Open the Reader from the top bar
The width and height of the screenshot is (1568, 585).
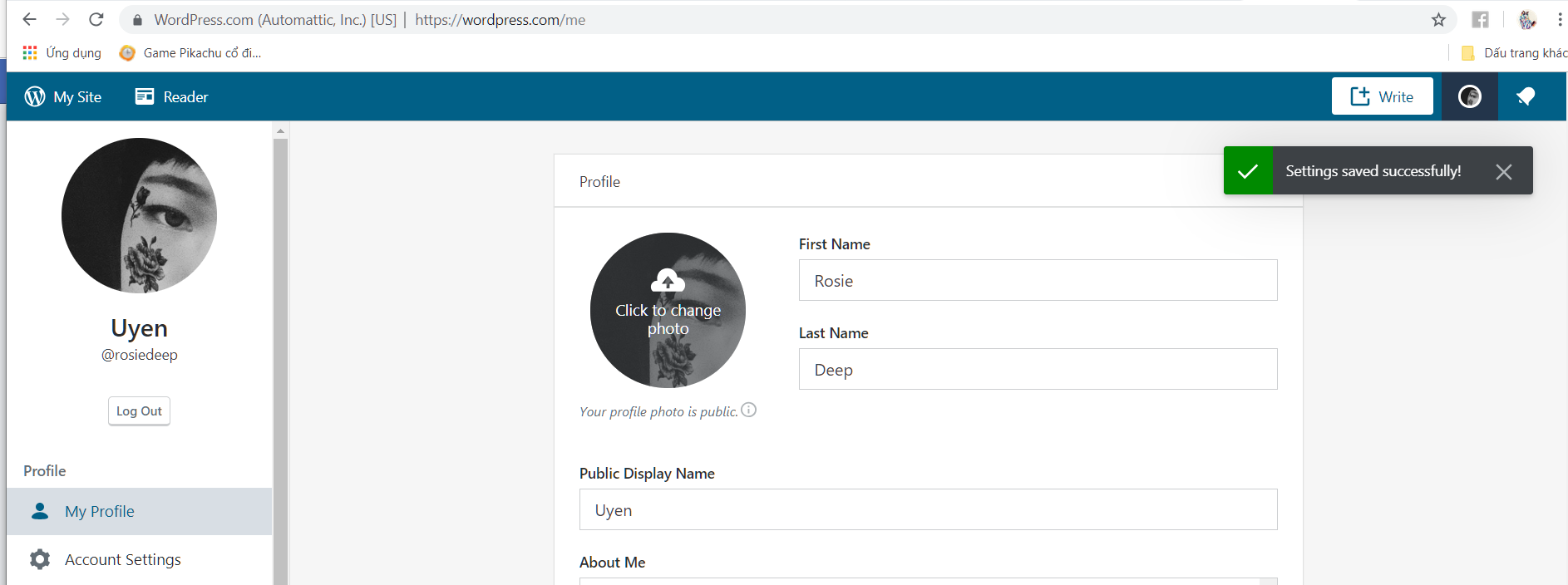pos(171,96)
